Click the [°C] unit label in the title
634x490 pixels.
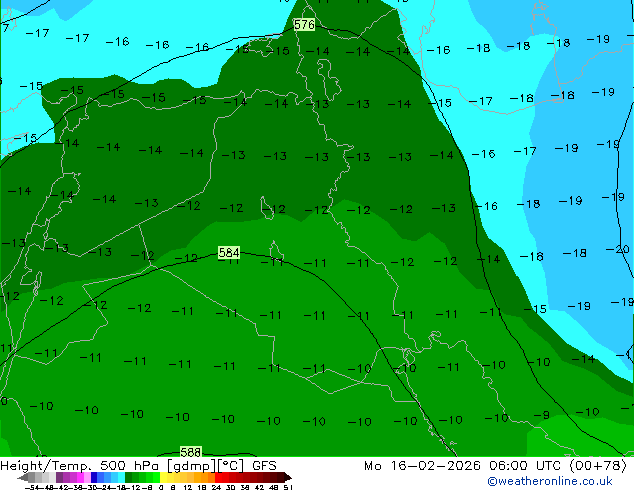click(x=231, y=466)
